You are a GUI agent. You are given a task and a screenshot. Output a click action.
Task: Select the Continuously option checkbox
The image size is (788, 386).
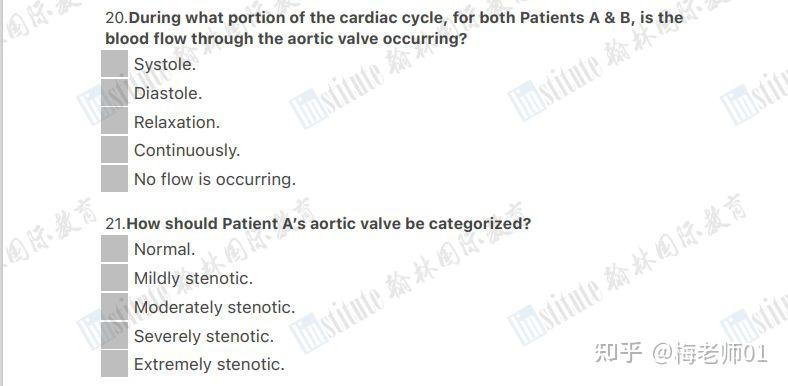(x=115, y=150)
